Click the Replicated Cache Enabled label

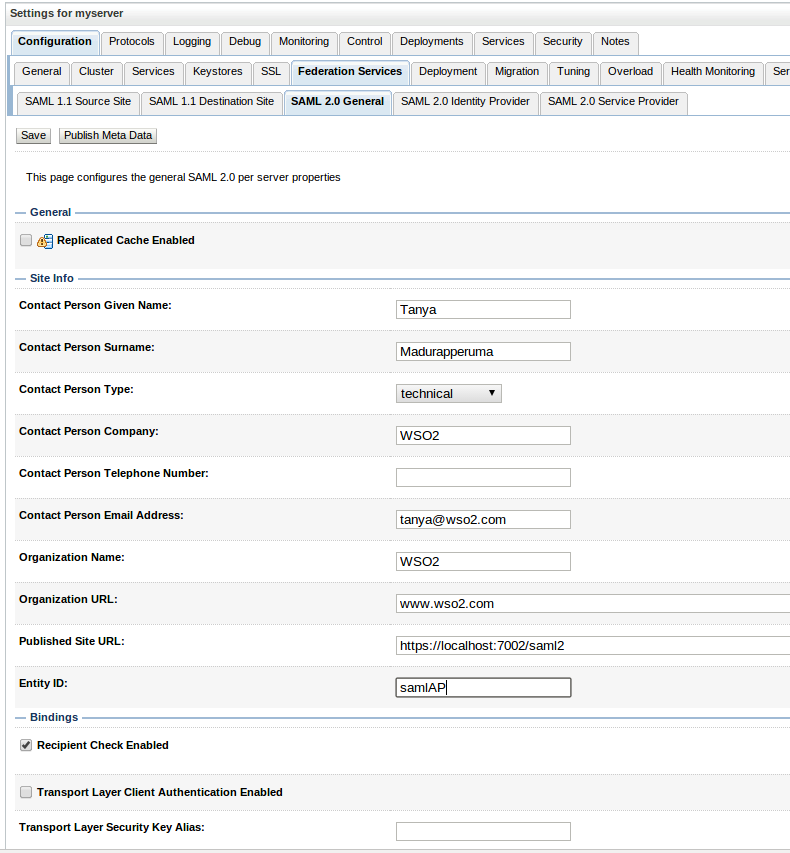point(126,240)
